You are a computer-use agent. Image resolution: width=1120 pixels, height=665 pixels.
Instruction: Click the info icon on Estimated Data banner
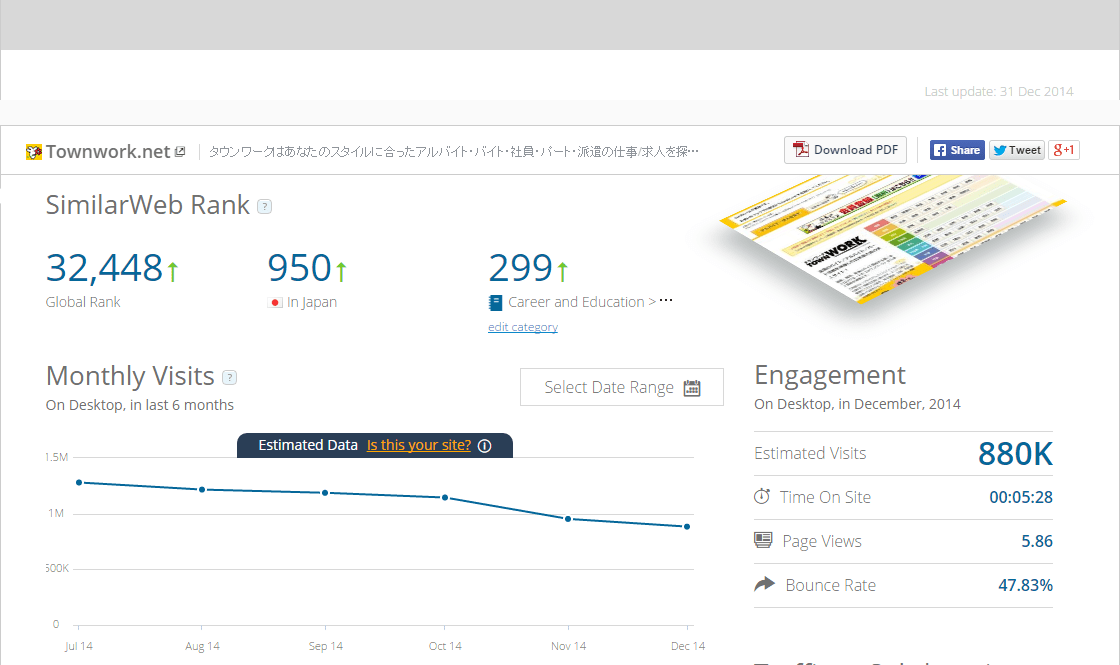484,446
